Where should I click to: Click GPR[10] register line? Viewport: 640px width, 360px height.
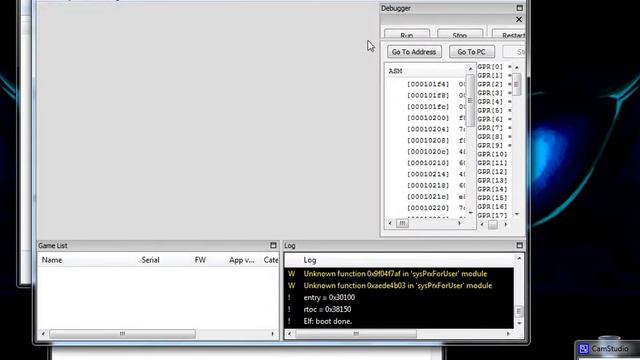click(x=494, y=154)
